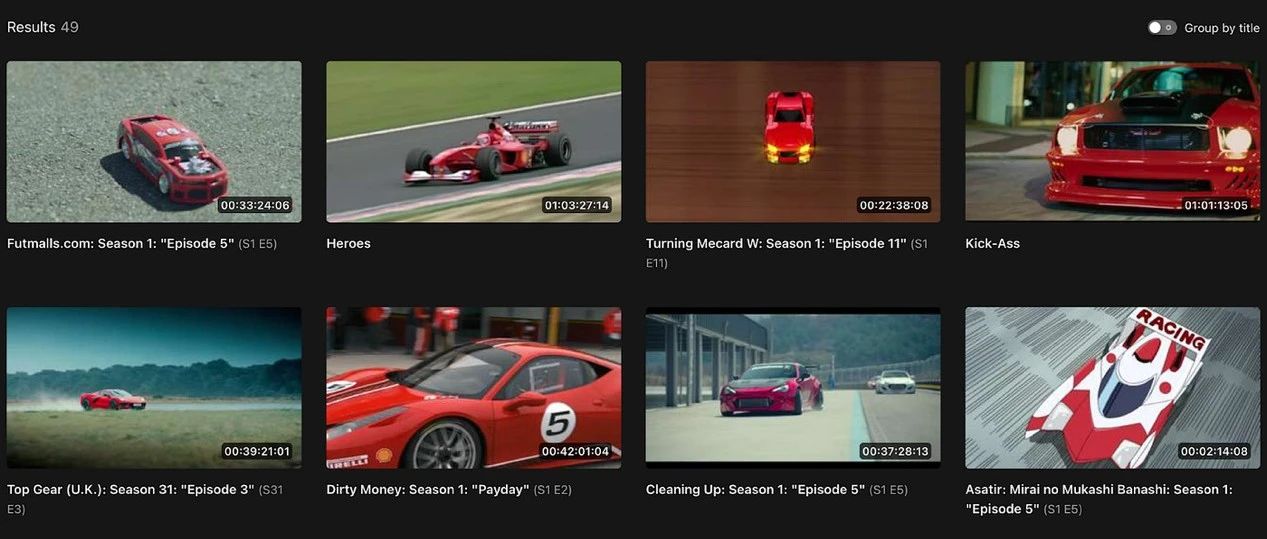1267x539 pixels.
Task: Click the 00:42:01:04 timecode badge
Action: (x=575, y=452)
